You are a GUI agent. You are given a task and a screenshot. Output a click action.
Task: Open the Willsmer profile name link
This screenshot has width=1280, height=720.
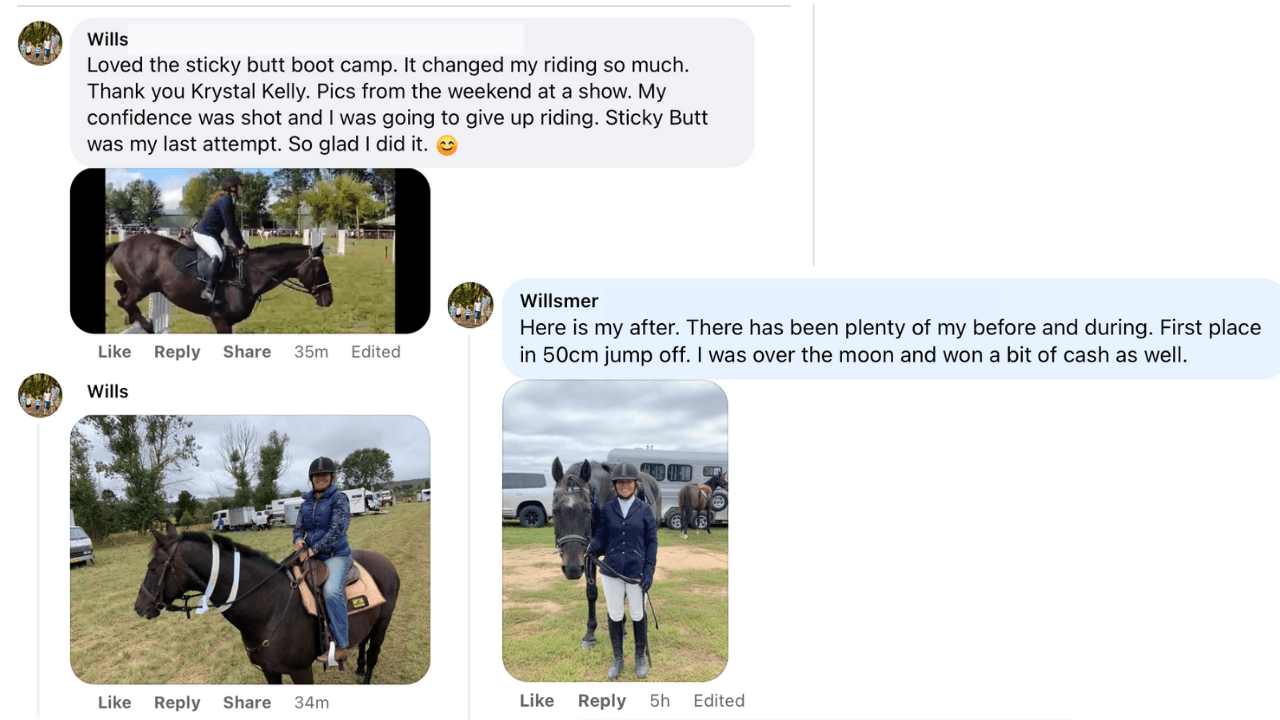click(559, 301)
